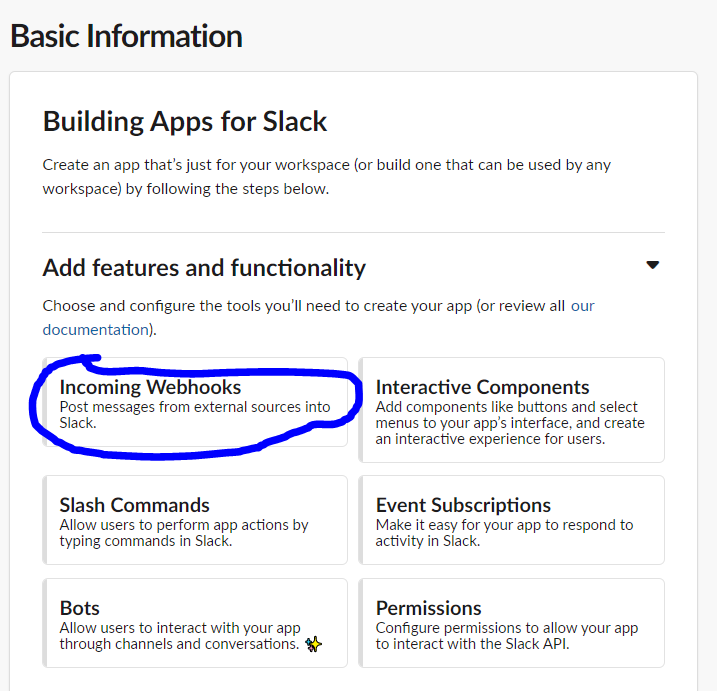Click the sparkle emoji beside Bots description
717x691 pixels.
pyautogui.click(x=314, y=644)
